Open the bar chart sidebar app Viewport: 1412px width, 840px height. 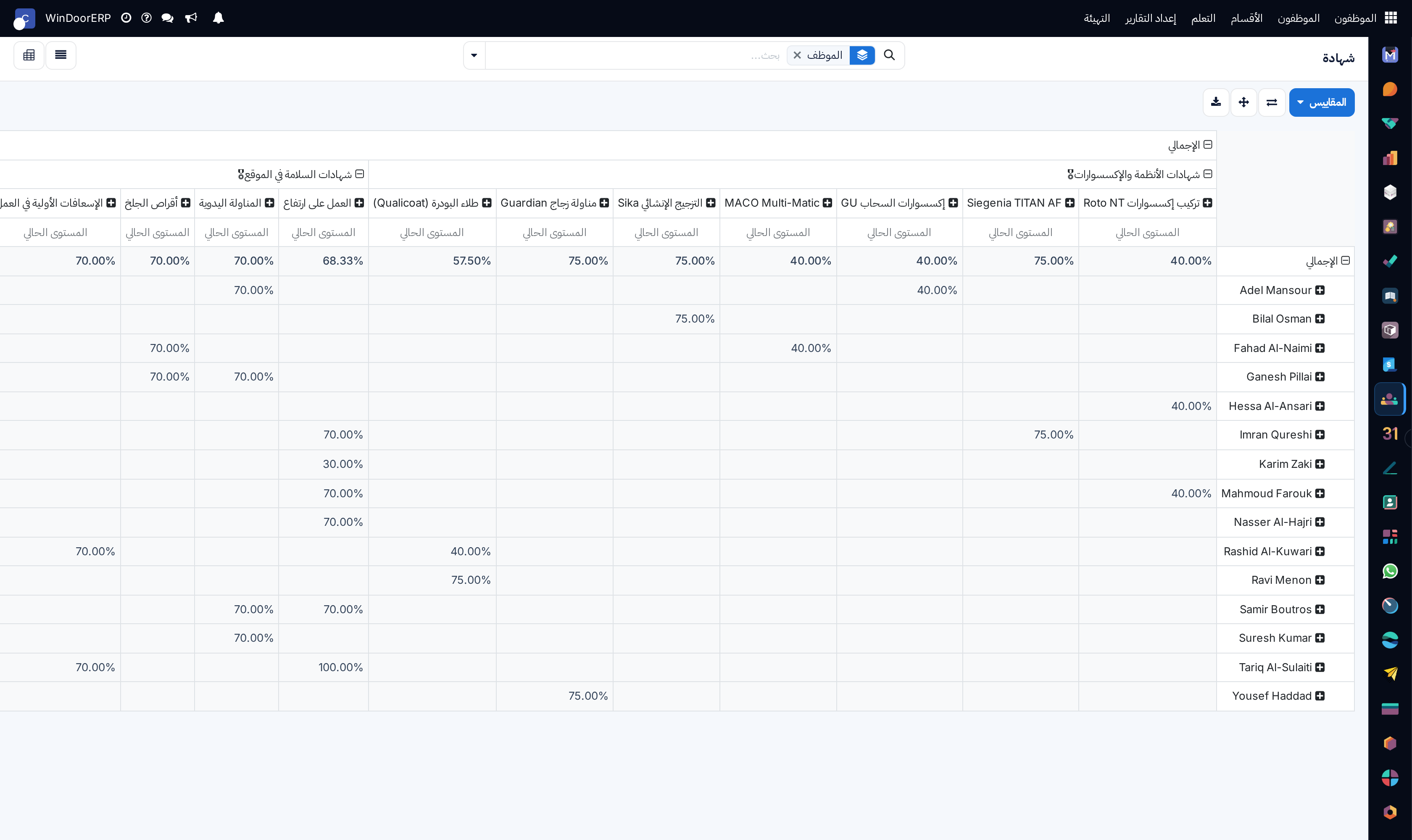click(x=1390, y=158)
